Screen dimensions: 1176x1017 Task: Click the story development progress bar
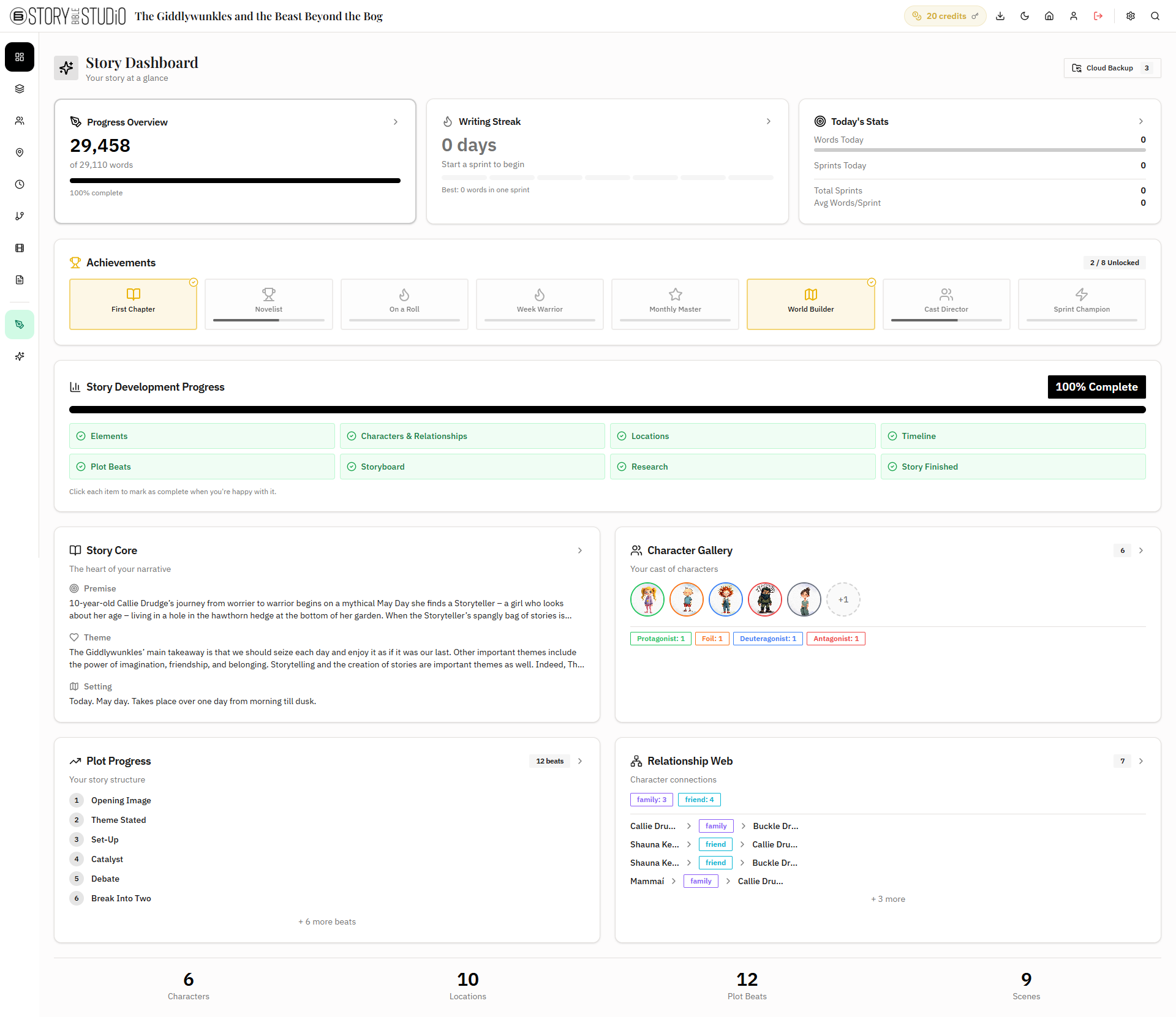pyautogui.click(x=608, y=410)
